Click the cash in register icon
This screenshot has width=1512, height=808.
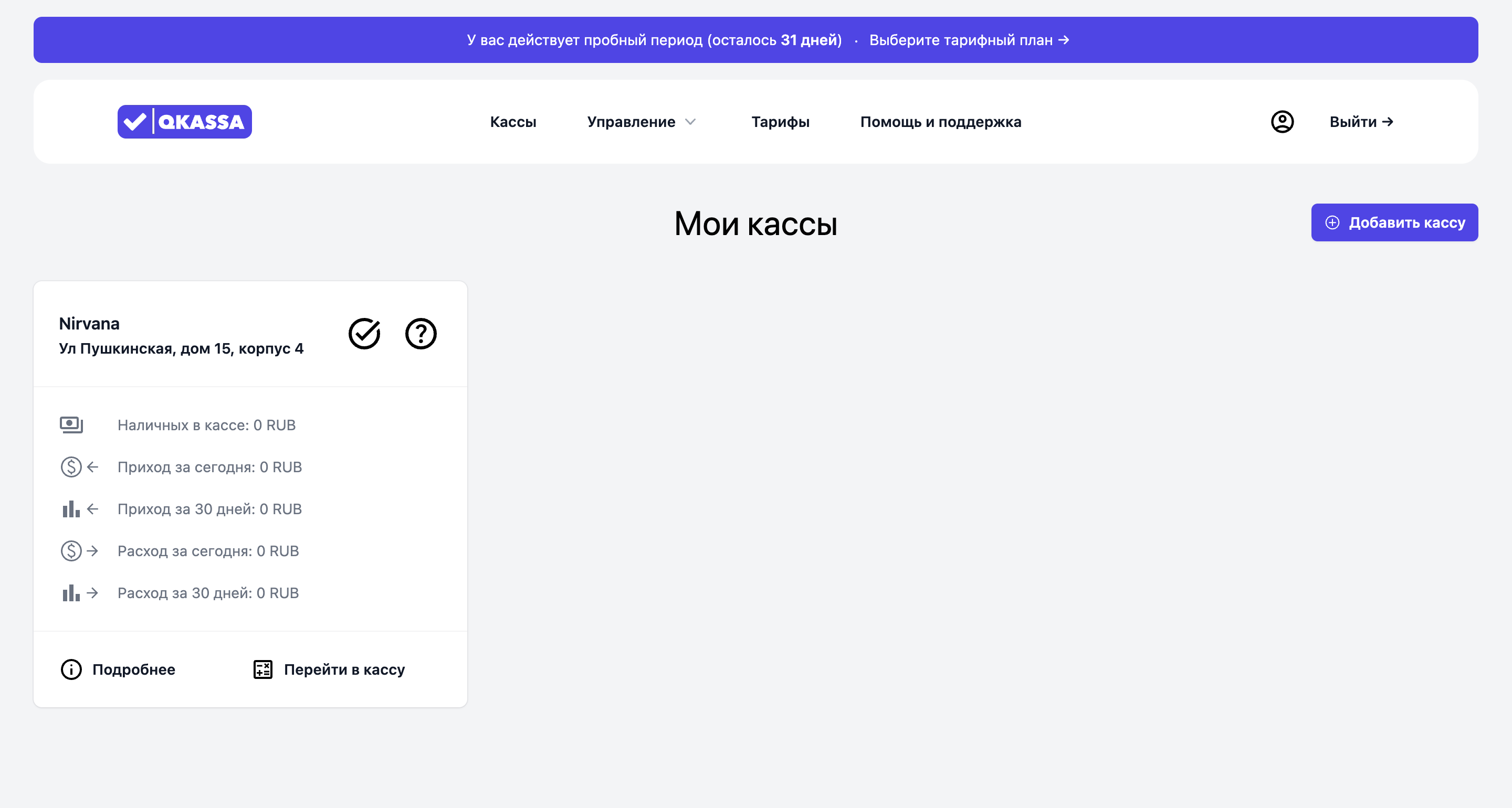click(x=71, y=425)
